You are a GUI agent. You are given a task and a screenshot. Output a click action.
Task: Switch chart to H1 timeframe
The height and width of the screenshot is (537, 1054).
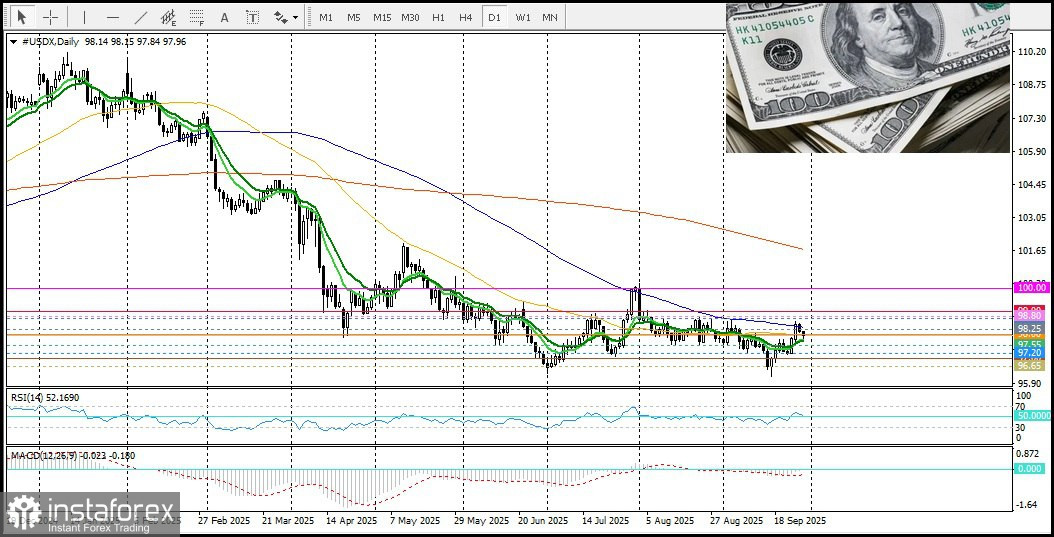coord(438,17)
